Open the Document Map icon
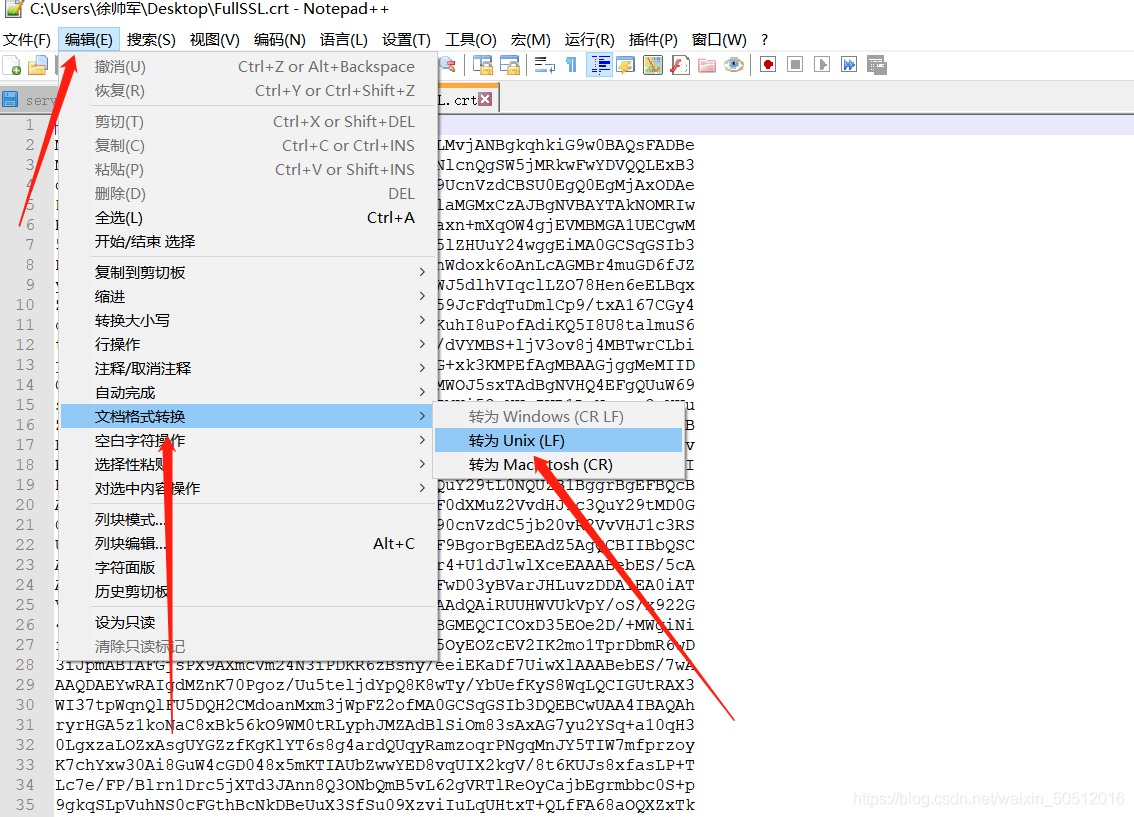Image resolution: width=1134 pixels, height=817 pixels. [653, 66]
